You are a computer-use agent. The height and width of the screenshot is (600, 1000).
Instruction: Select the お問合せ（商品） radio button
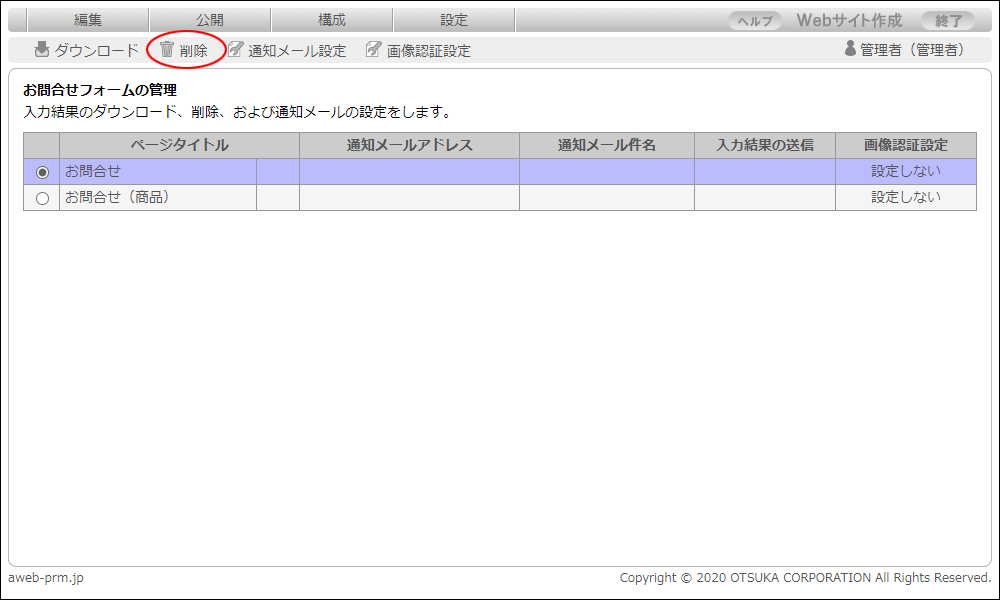coord(42,198)
